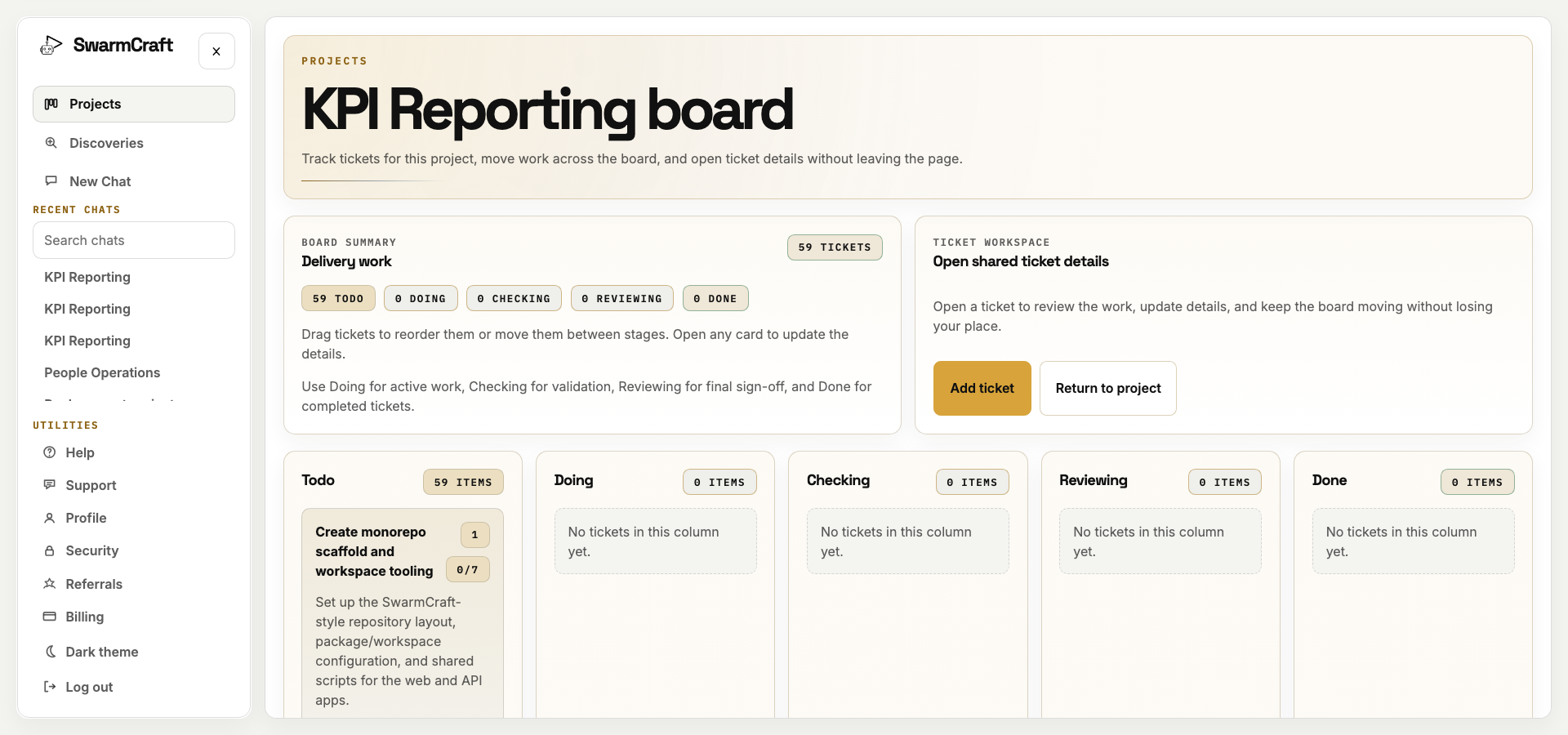Start a New Chat
The image size is (1568, 735).
134,181
